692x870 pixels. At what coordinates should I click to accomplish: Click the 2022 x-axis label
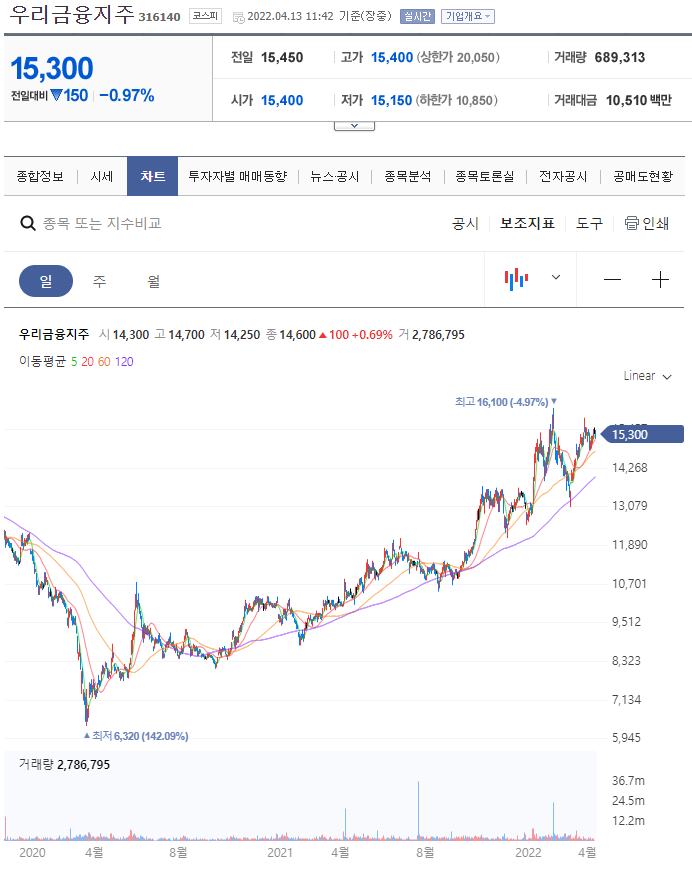(x=528, y=853)
